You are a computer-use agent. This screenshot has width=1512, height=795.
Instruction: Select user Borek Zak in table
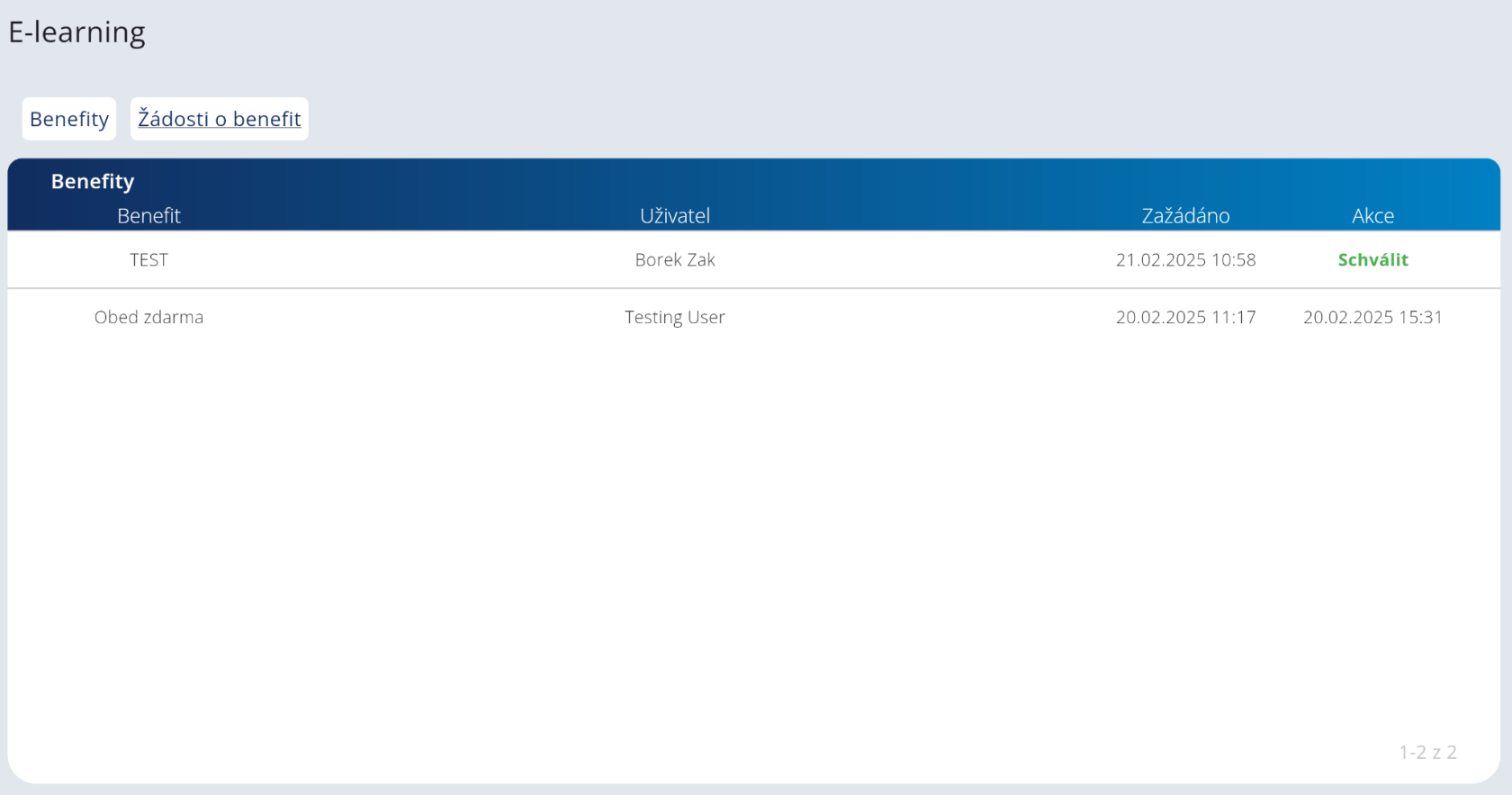[674, 260]
